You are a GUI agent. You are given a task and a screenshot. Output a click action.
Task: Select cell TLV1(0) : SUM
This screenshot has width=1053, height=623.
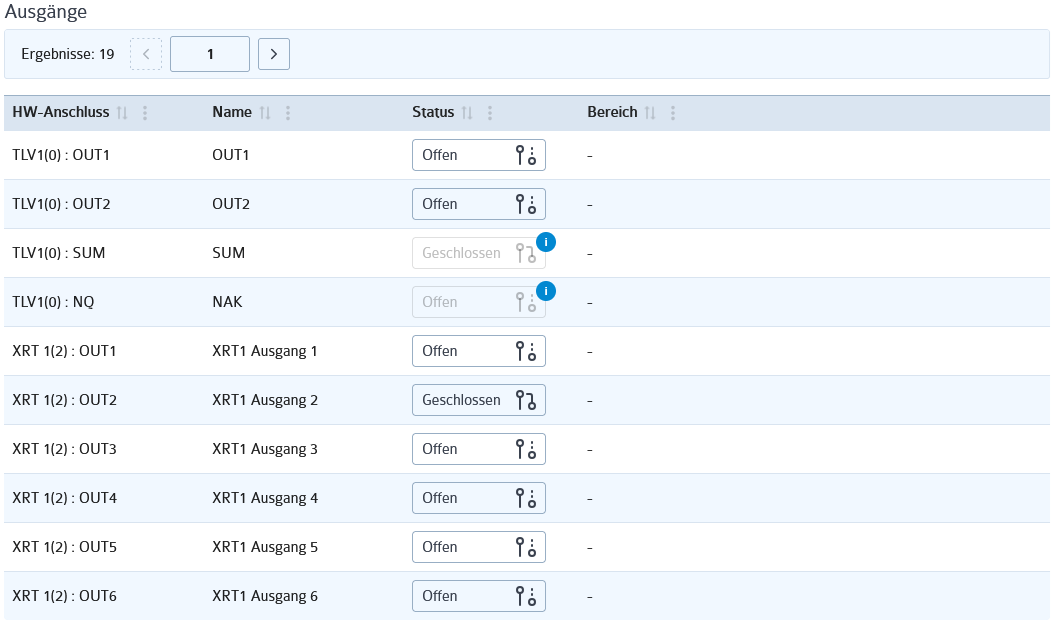click(58, 253)
